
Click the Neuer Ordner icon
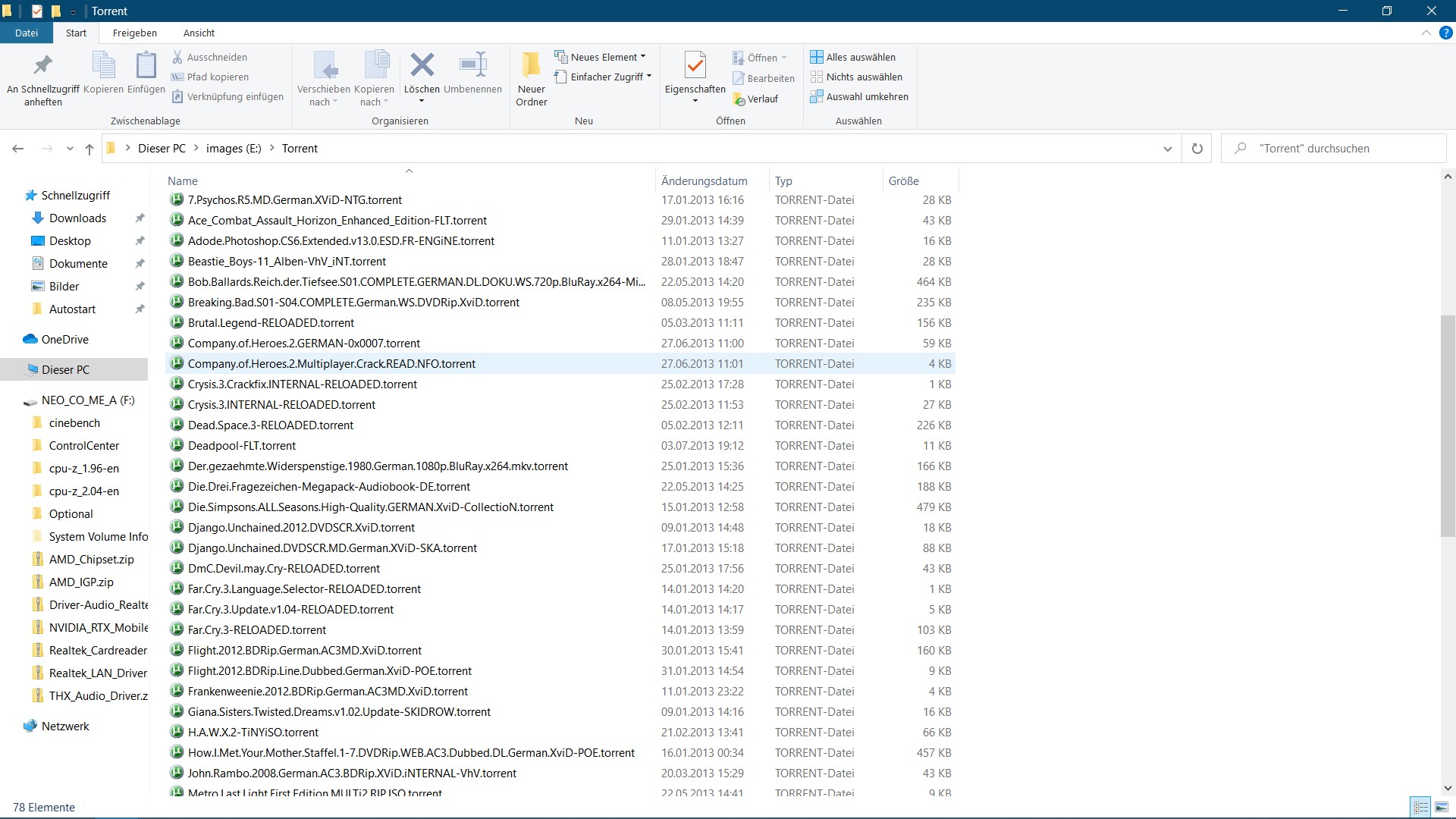(531, 66)
